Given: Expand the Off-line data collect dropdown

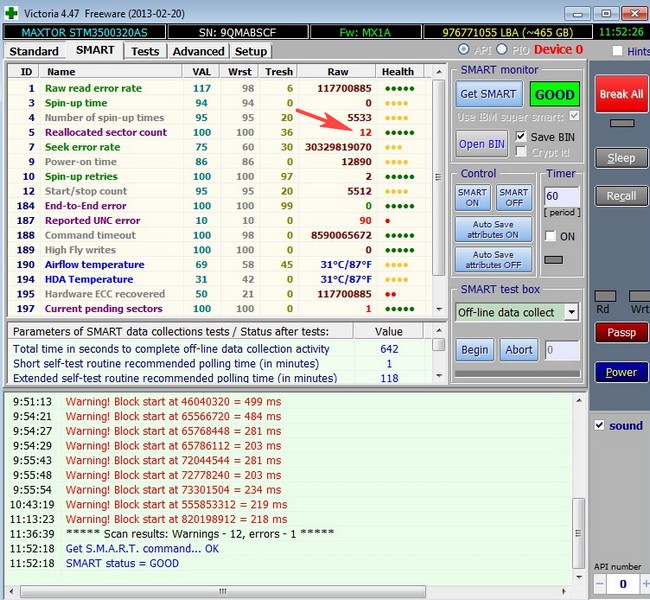Looking at the screenshot, I should 571,312.
